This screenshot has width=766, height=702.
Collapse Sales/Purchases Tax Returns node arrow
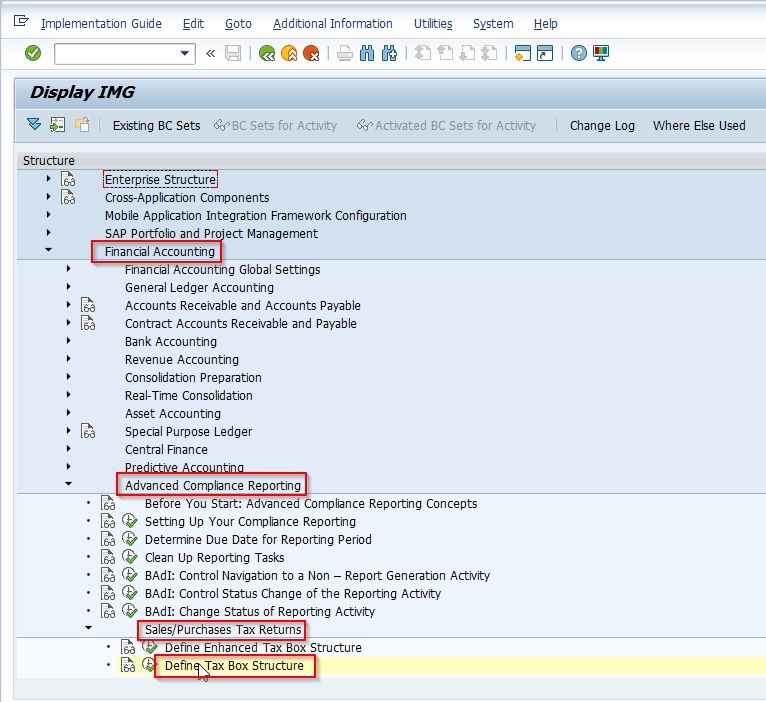(x=88, y=628)
